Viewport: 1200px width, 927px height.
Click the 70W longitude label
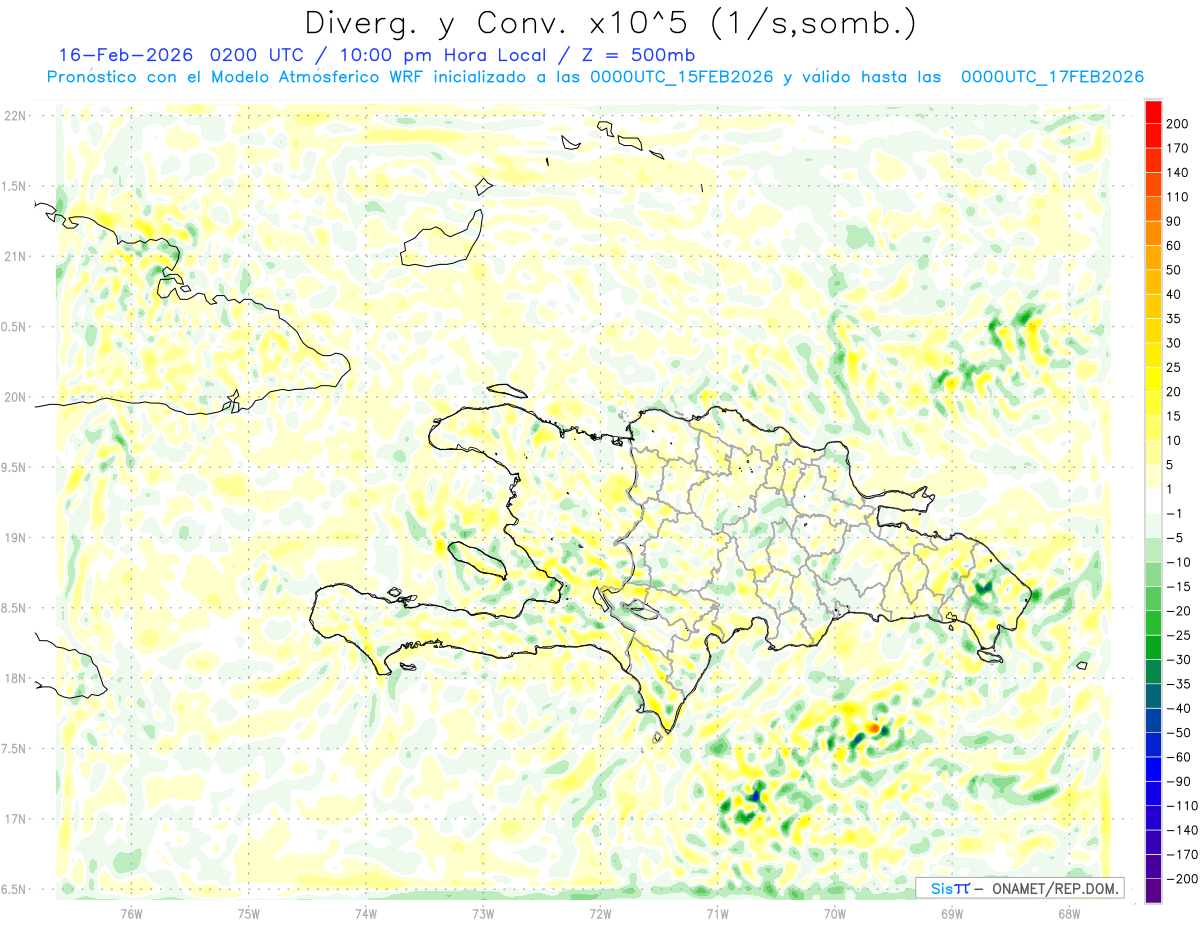coord(834,912)
